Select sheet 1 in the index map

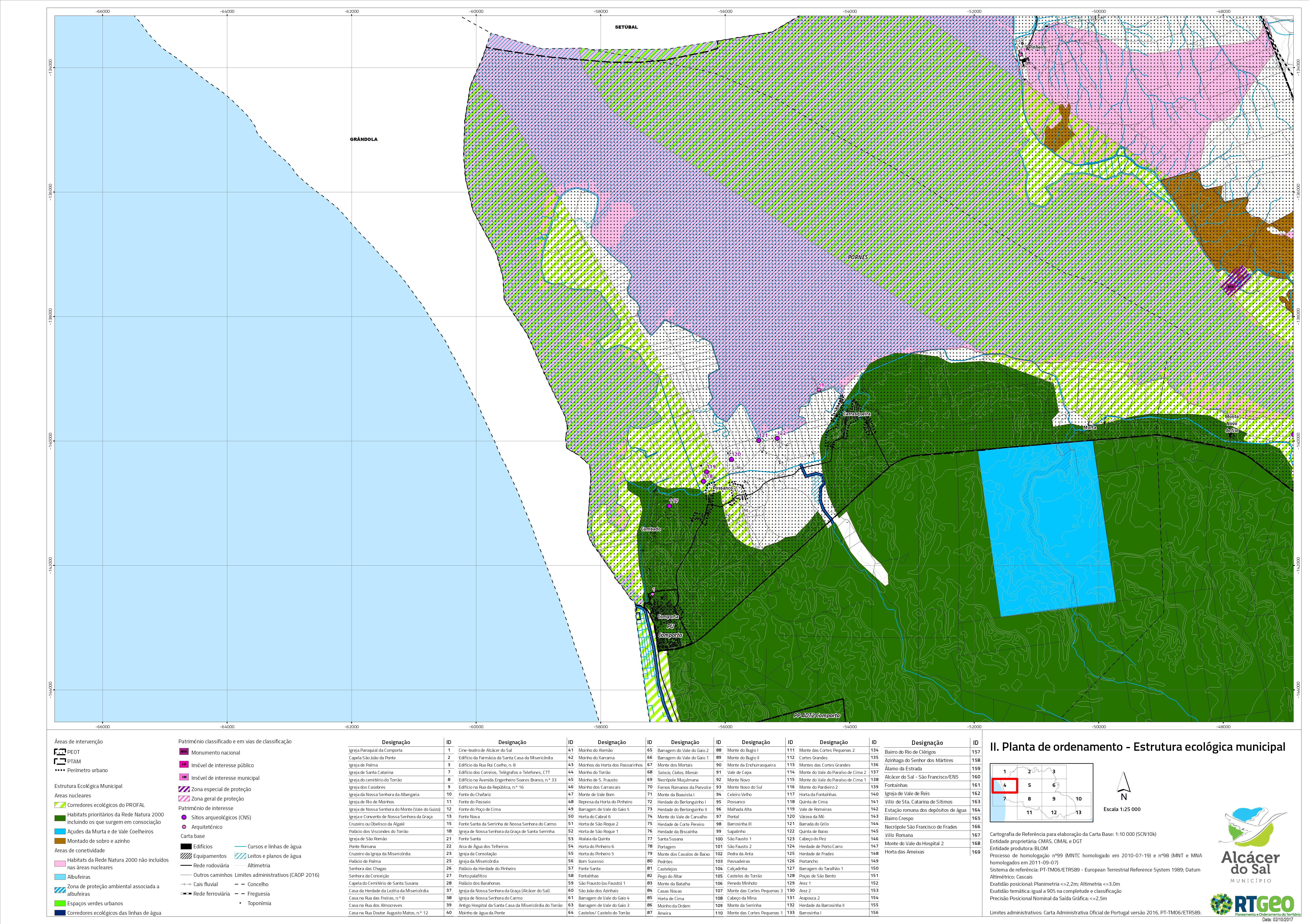click(1005, 772)
